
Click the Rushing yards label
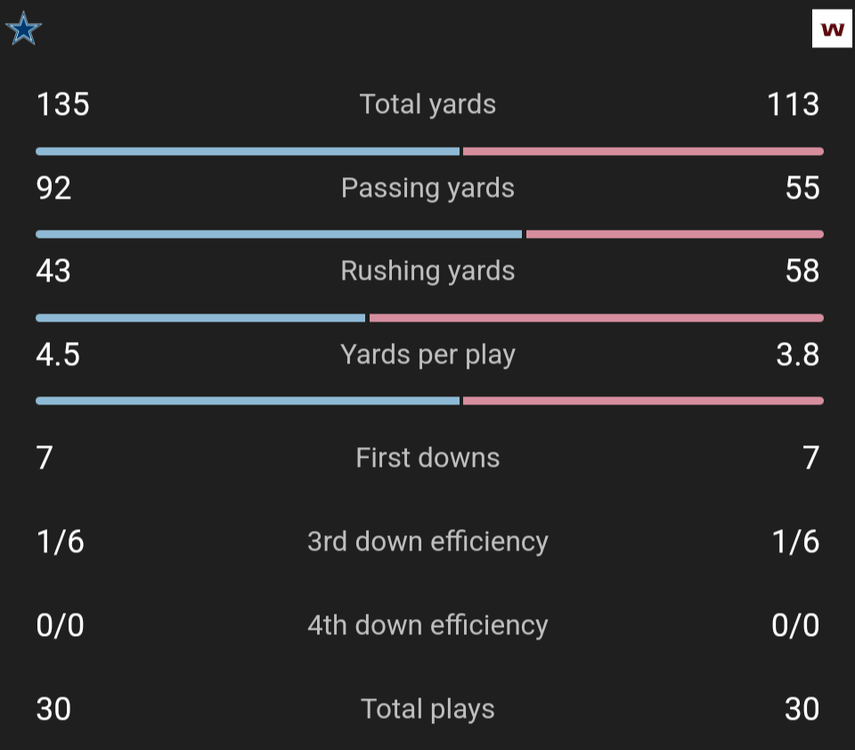427,271
